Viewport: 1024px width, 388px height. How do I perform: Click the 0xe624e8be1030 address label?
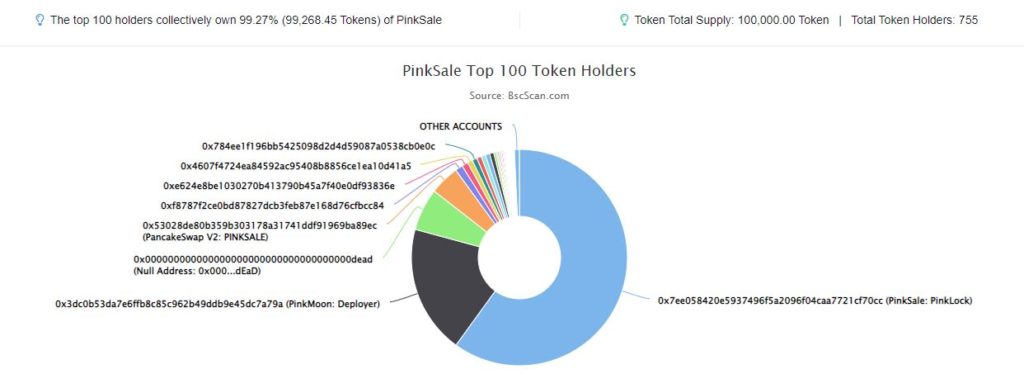279,186
